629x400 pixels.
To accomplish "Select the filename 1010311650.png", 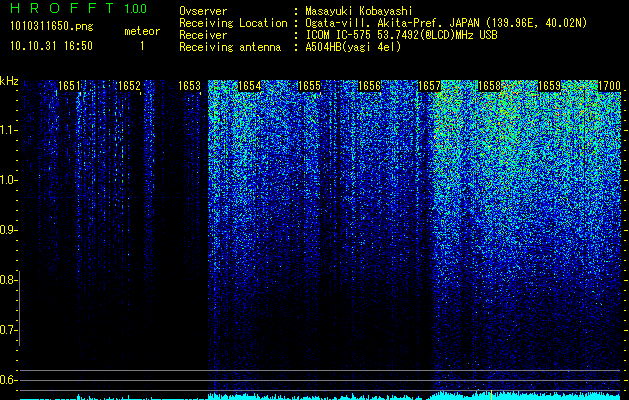I will point(52,27).
